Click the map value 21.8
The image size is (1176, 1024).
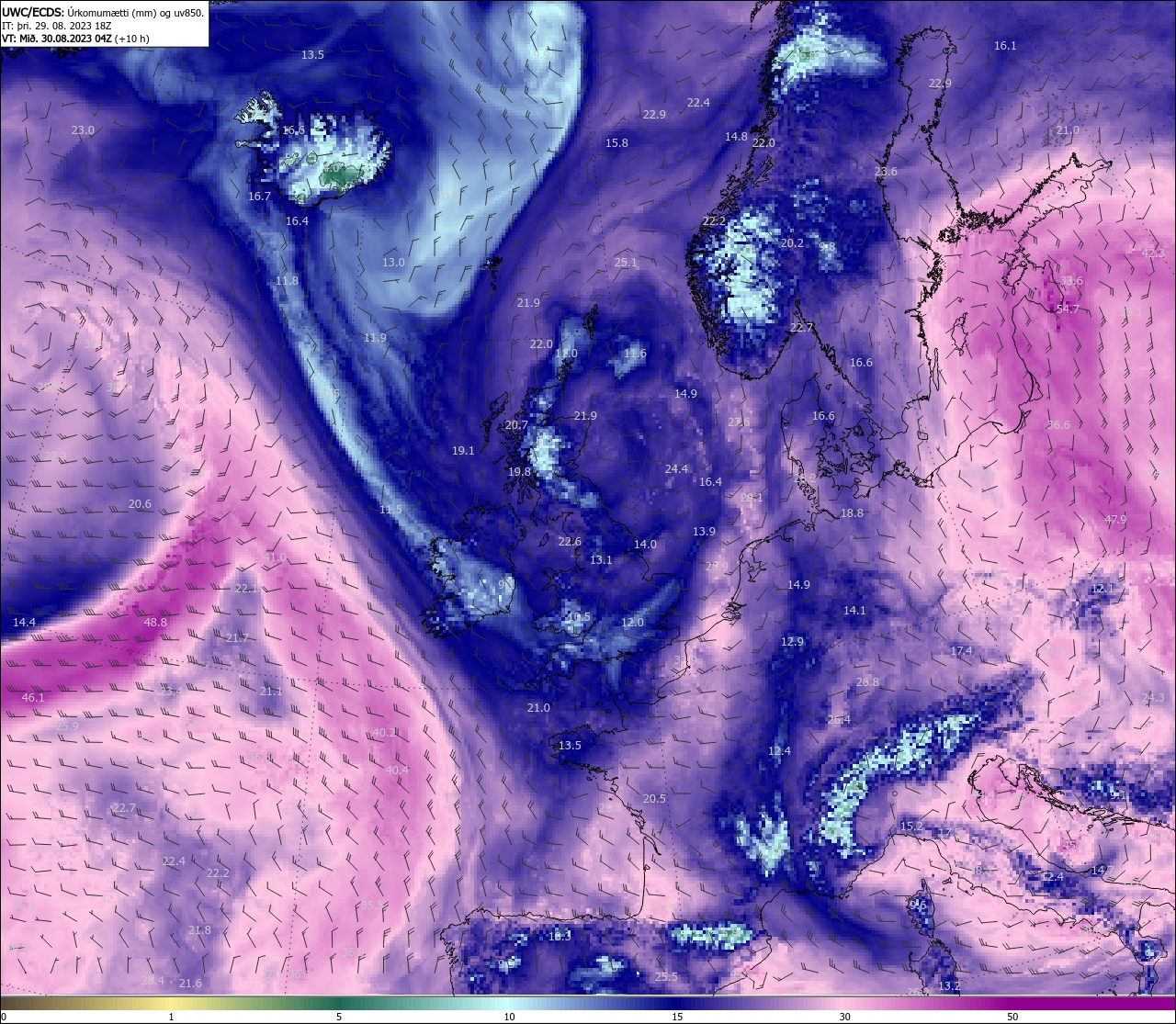[199, 930]
